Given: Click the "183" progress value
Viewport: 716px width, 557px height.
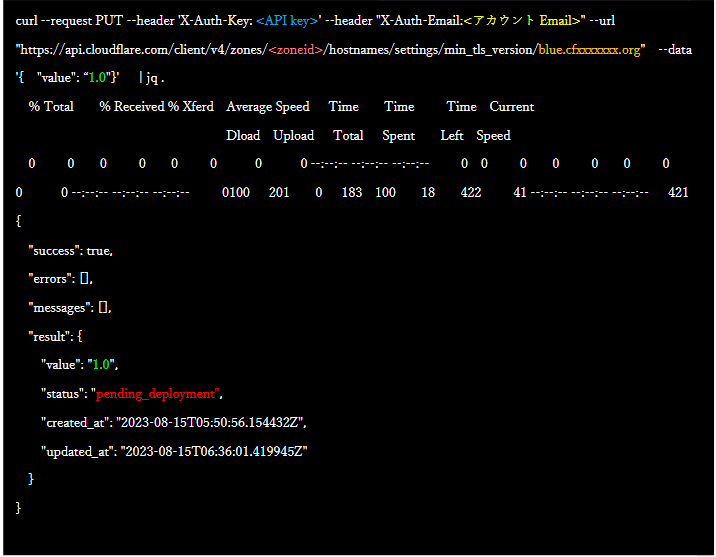Looking at the screenshot, I should [352, 193].
